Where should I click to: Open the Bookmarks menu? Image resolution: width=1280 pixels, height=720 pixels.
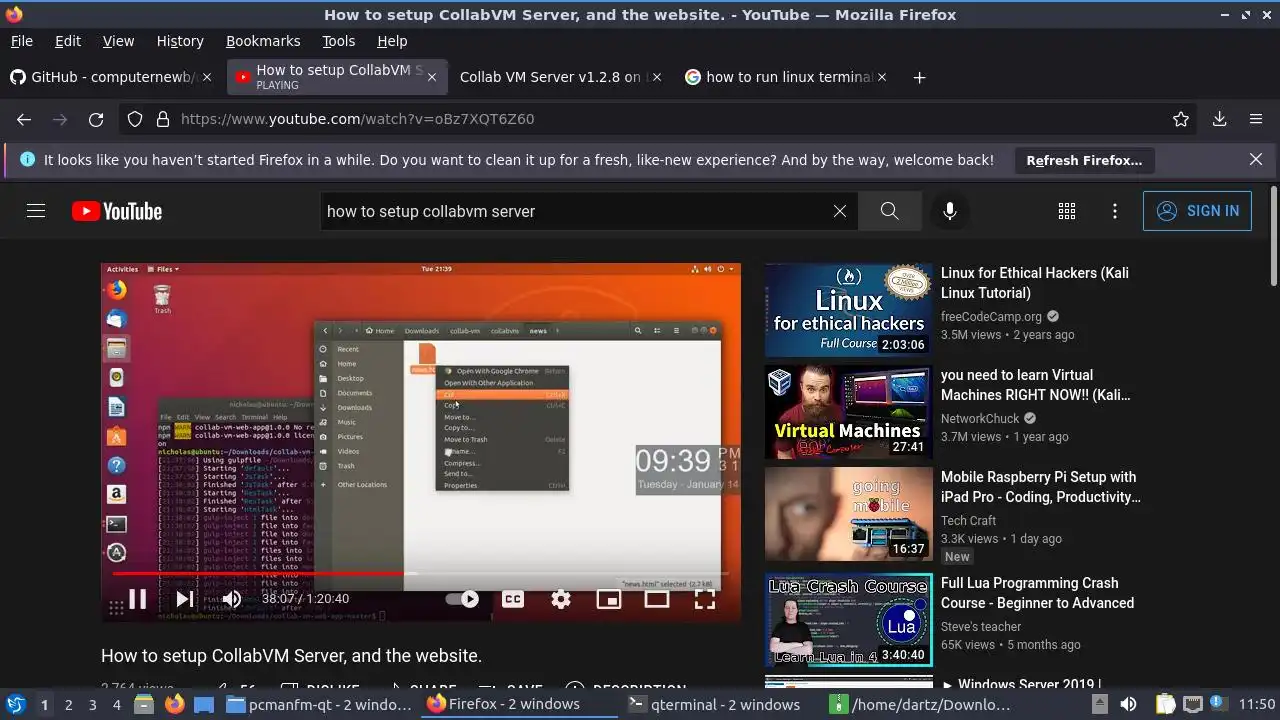pyautogui.click(x=263, y=41)
